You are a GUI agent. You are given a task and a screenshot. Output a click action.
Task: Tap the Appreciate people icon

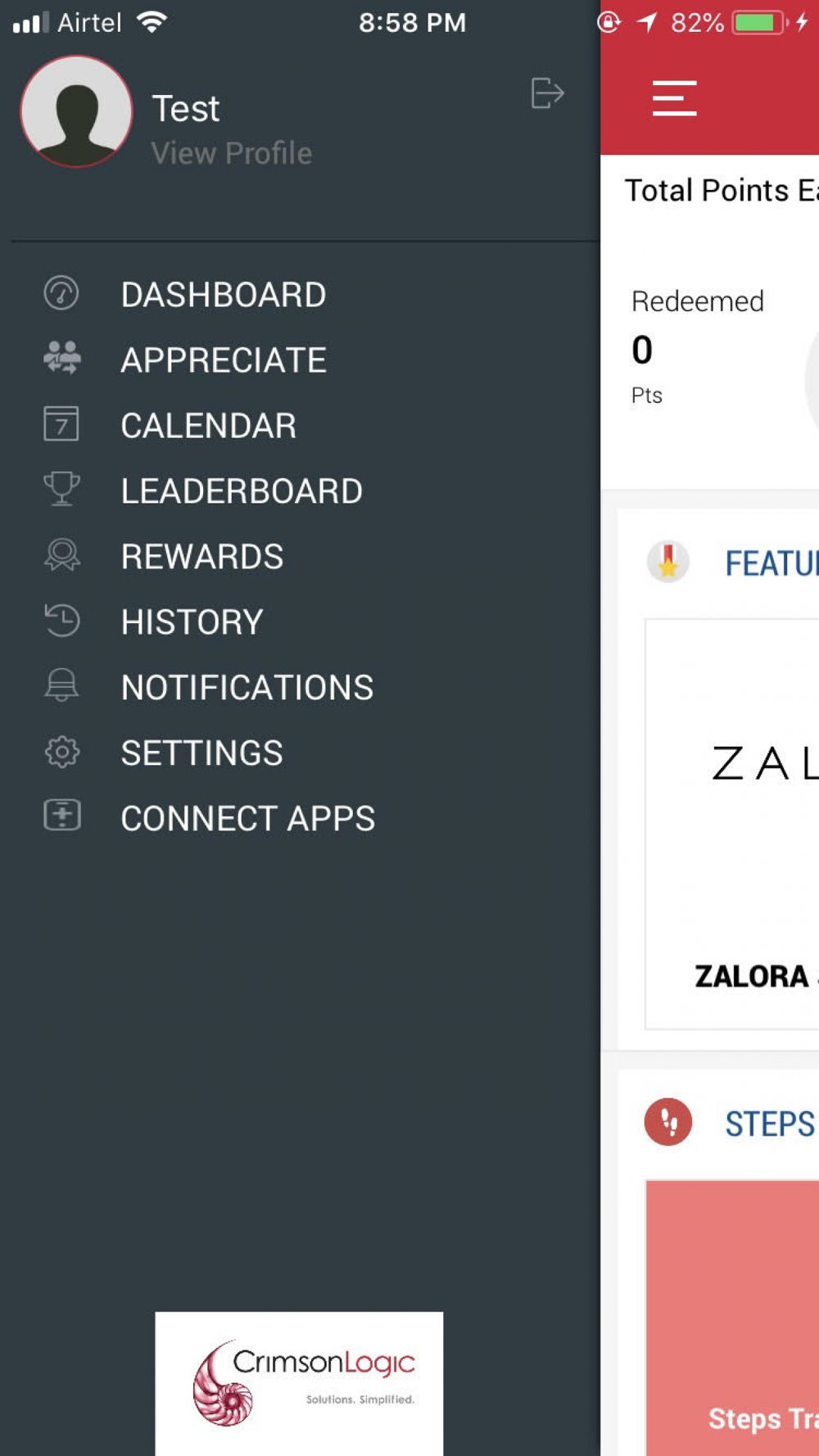(x=62, y=358)
